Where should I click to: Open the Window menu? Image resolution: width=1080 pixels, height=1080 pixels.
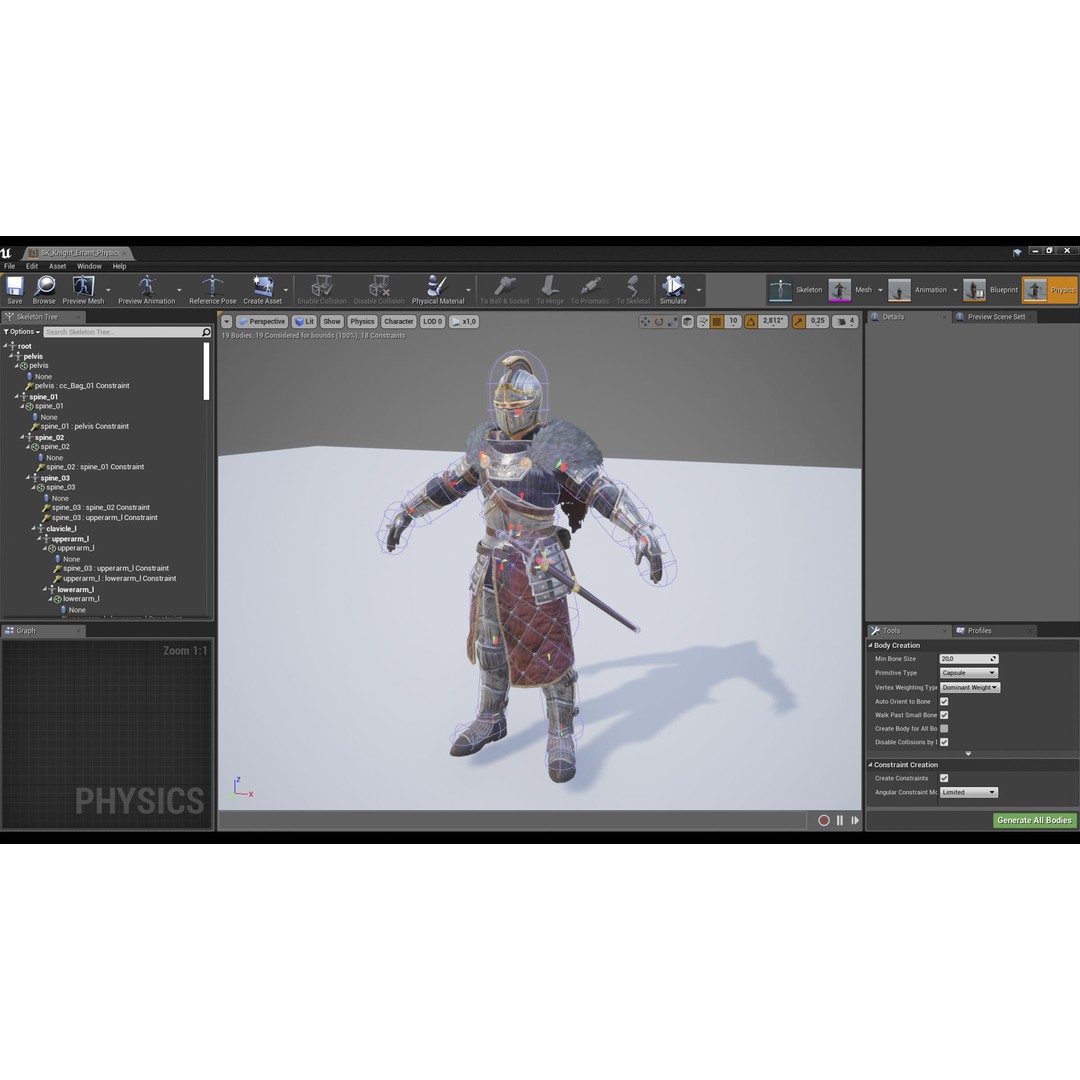(89, 266)
